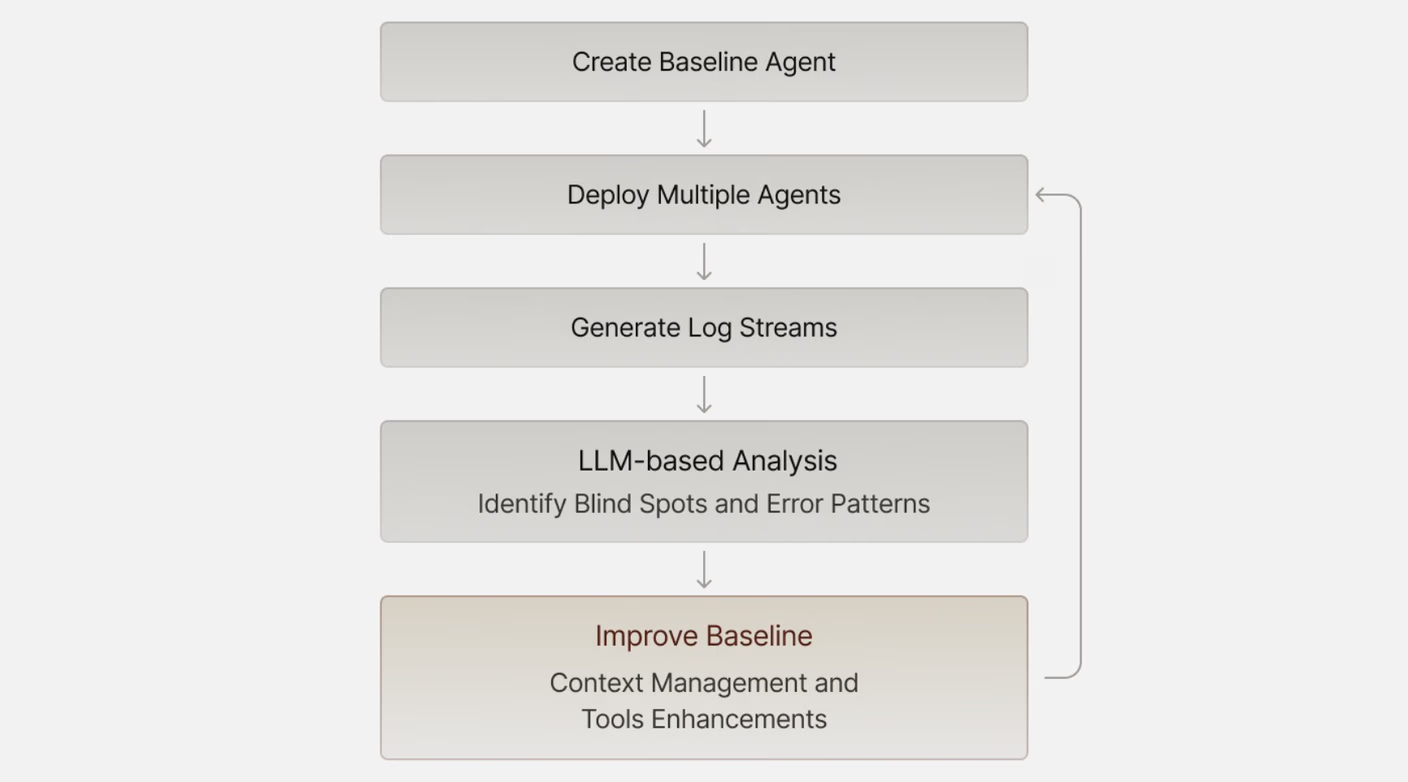Image resolution: width=1408 pixels, height=782 pixels.
Task: Click feedback arrowhead pointing at Deploy Multiple Agents
Action: tap(1042, 195)
